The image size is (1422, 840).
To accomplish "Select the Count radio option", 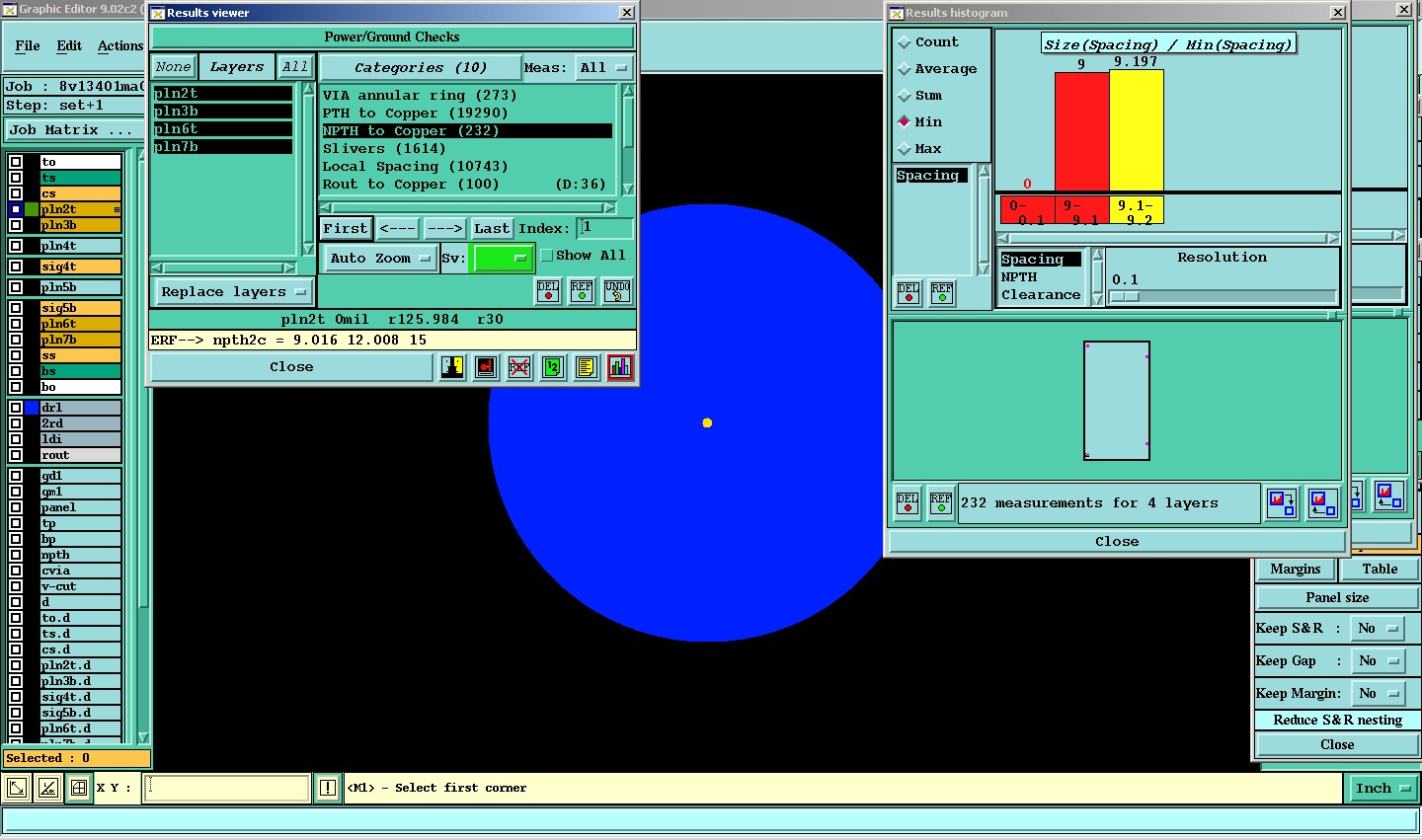I will (904, 42).
